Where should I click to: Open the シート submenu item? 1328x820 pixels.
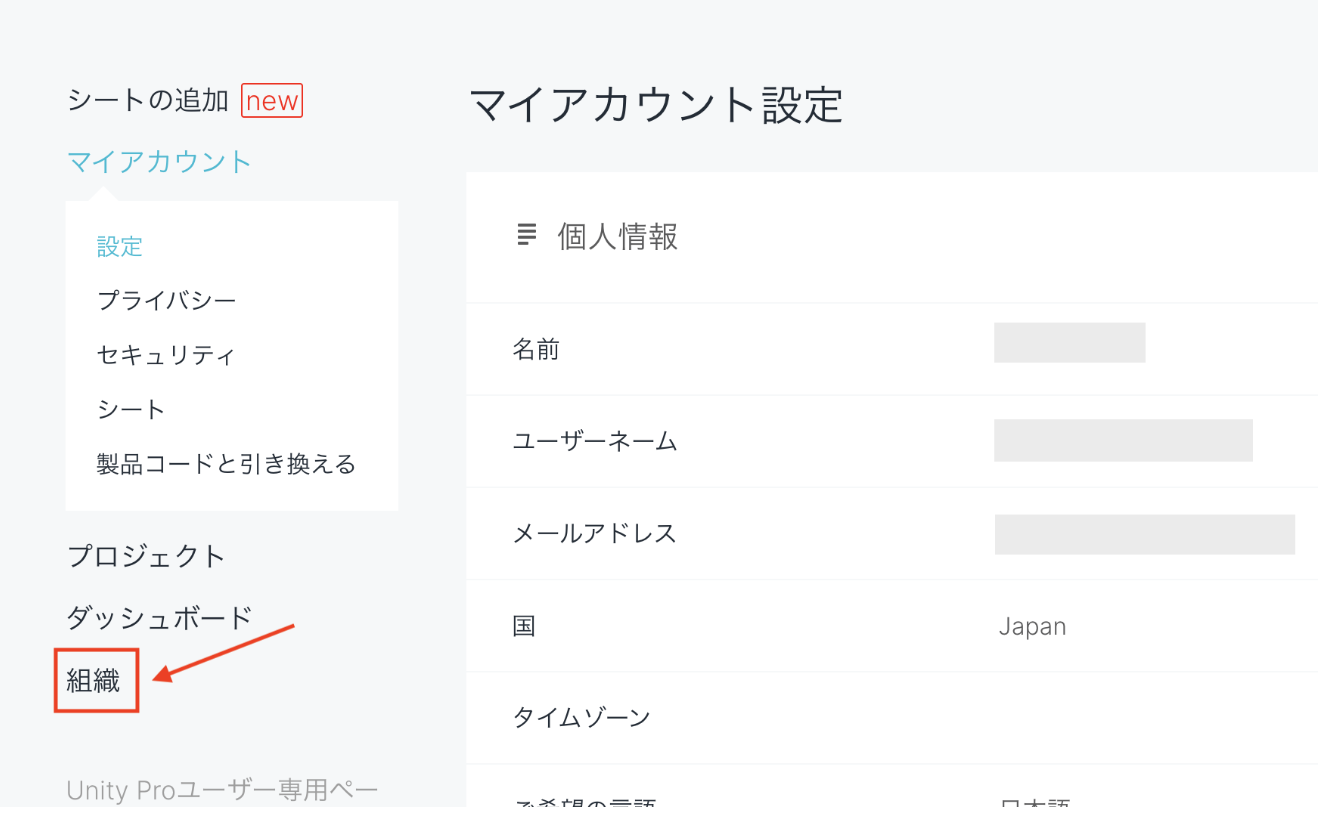[131, 410]
